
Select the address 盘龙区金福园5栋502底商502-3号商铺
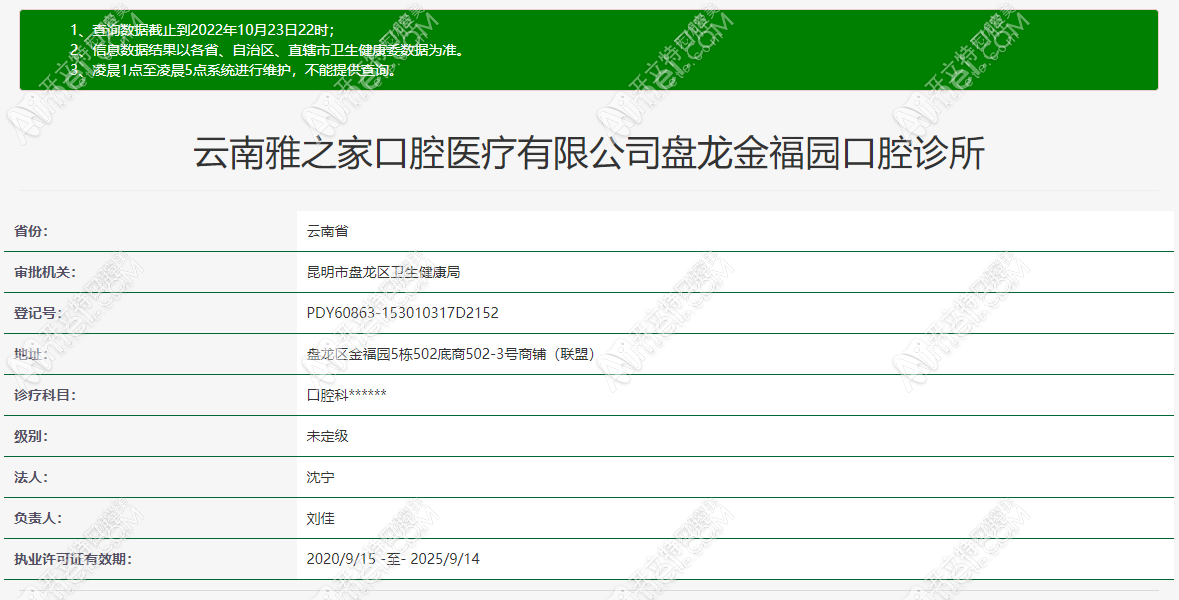click(451, 354)
